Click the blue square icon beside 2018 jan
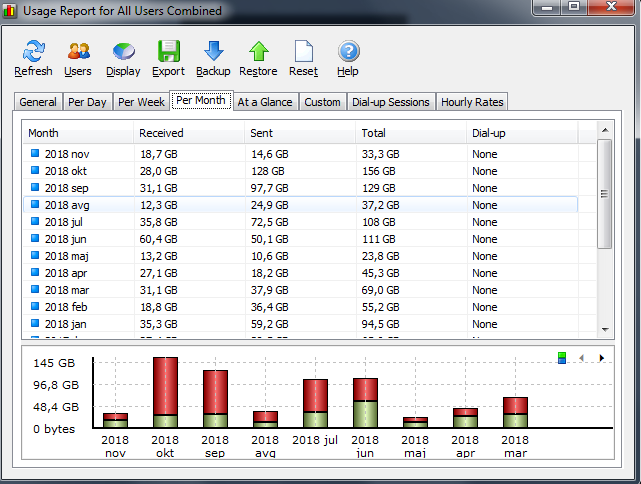This screenshot has width=641, height=484. pyautogui.click(x=35, y=323)
